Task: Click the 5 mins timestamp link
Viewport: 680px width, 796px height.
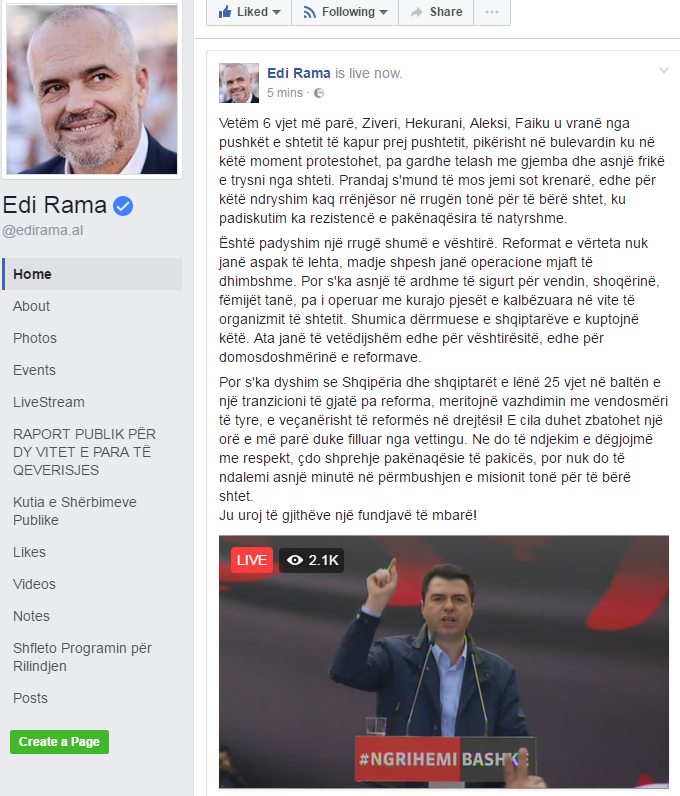Action: (x=285, y=93)
